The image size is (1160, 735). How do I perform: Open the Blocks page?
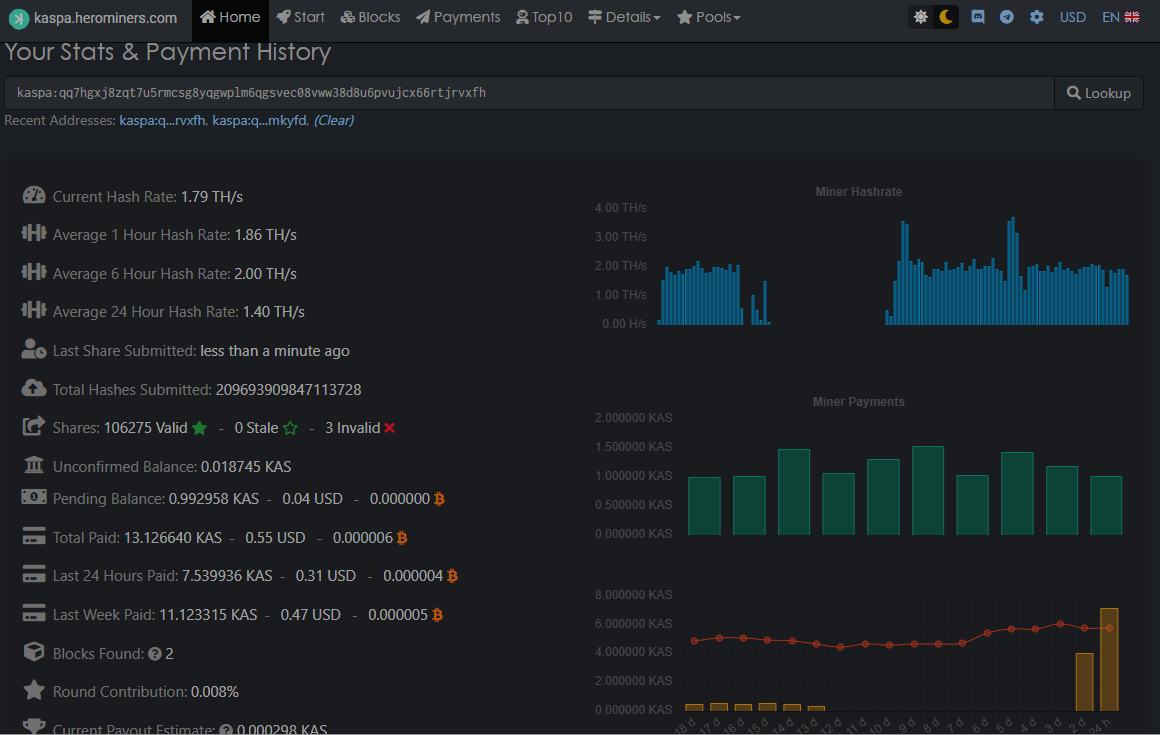370,17
